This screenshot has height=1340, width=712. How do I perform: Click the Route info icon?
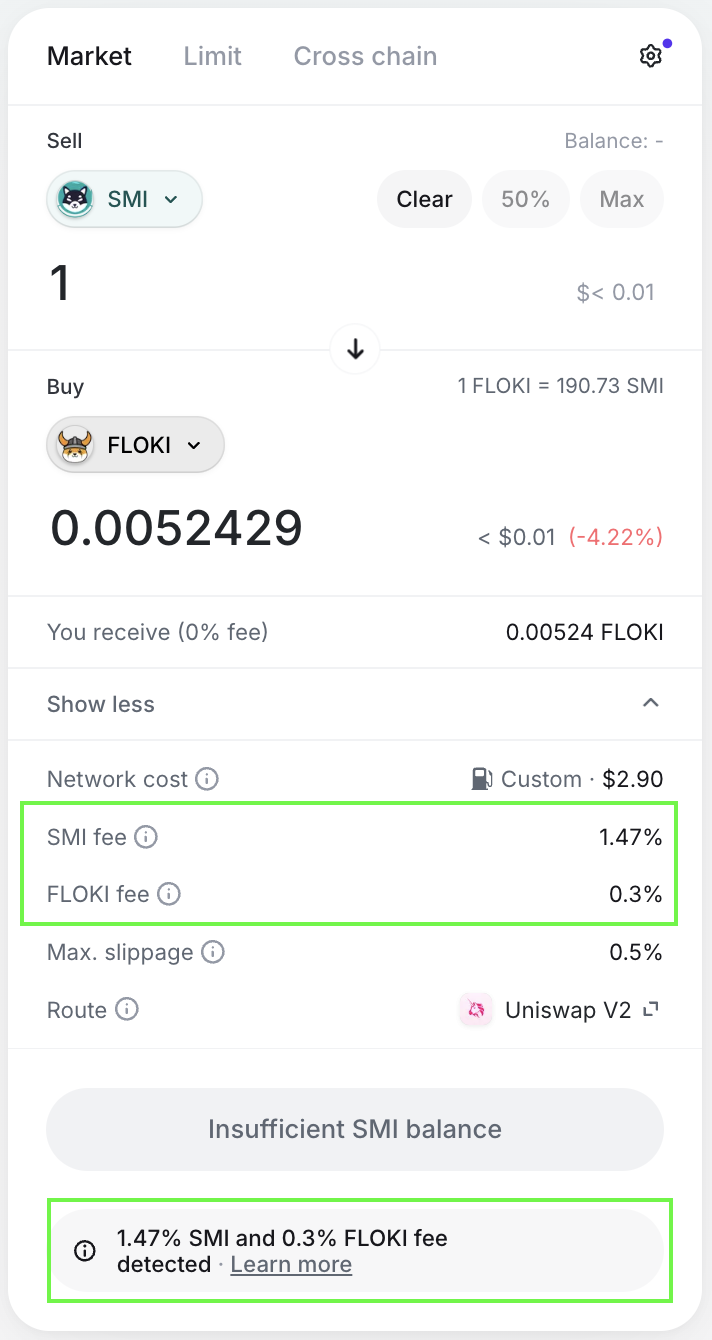coord(126,1010)
